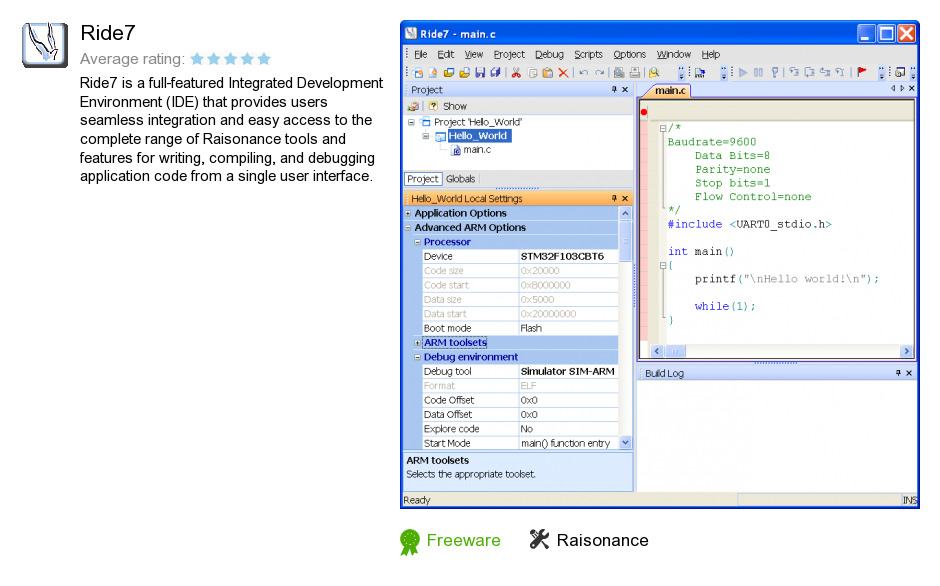Image resolution: width=940 pixels, height=586 pixels.
Task: Click the Print Preview icon
Action: (619, 73)
